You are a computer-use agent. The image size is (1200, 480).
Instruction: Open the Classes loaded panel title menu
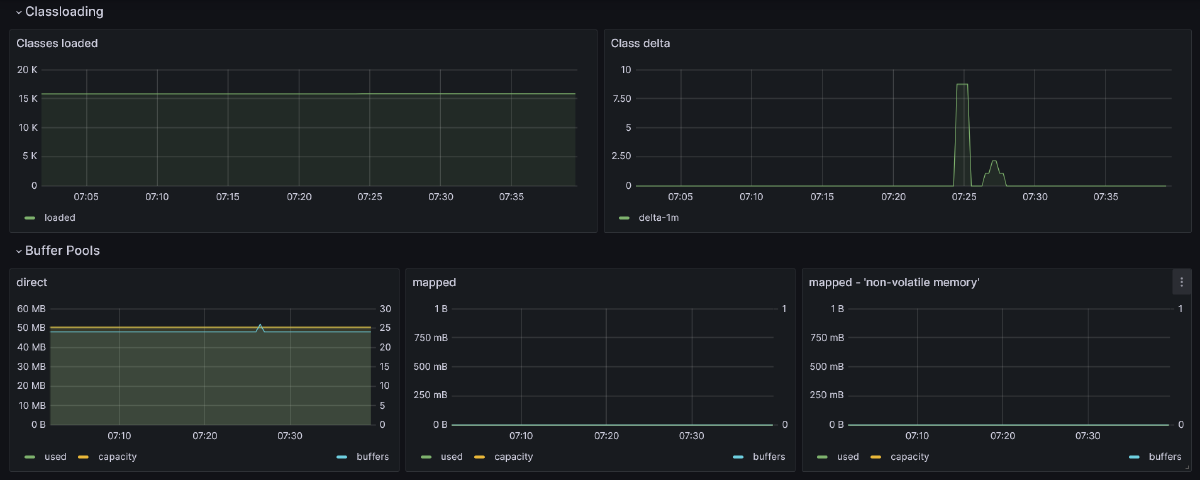(x=57, y=44)
